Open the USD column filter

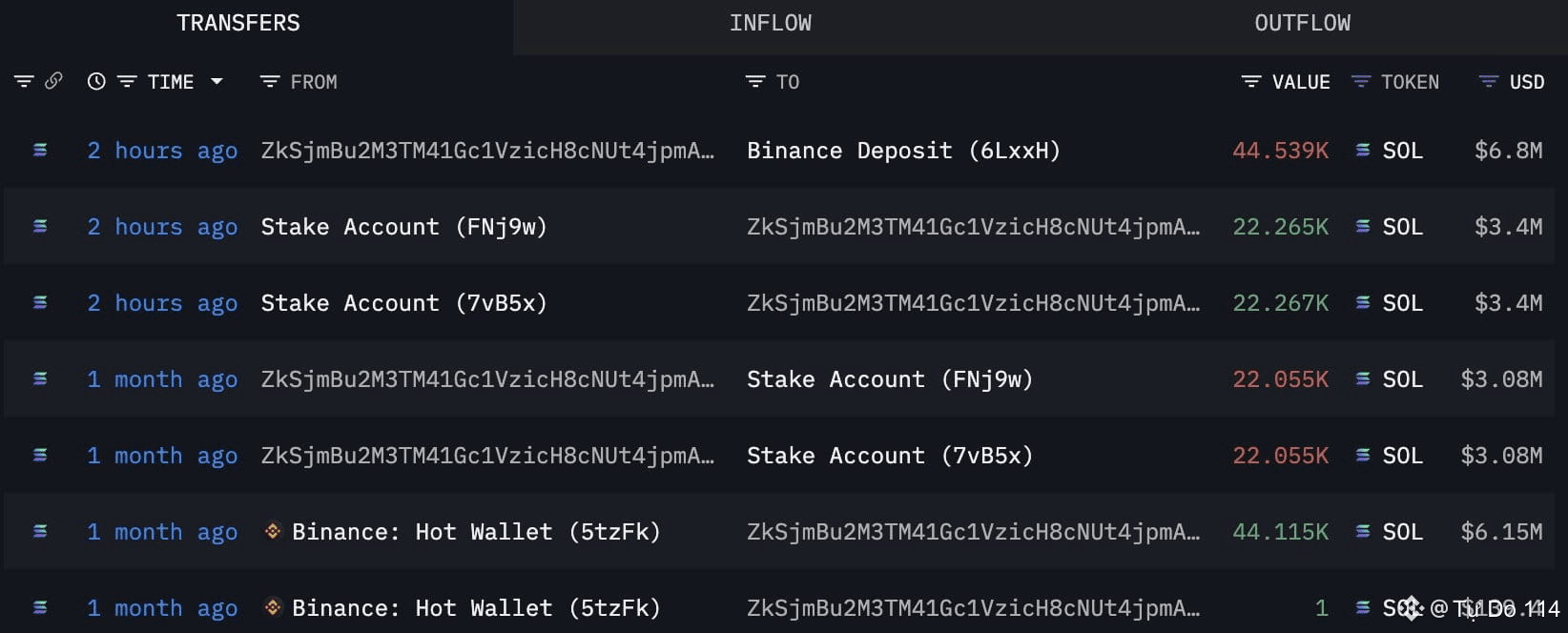tap(1488, 82)
